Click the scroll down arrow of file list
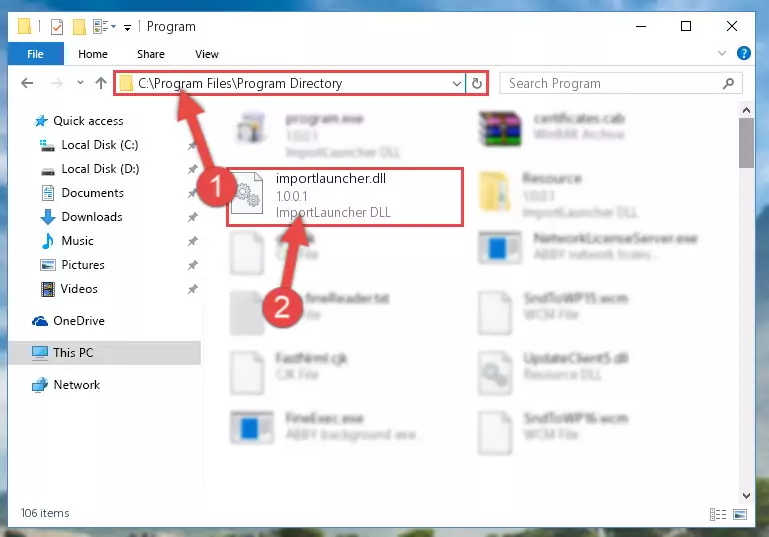This screenshot has height=537, width=769. coord(746,495)
